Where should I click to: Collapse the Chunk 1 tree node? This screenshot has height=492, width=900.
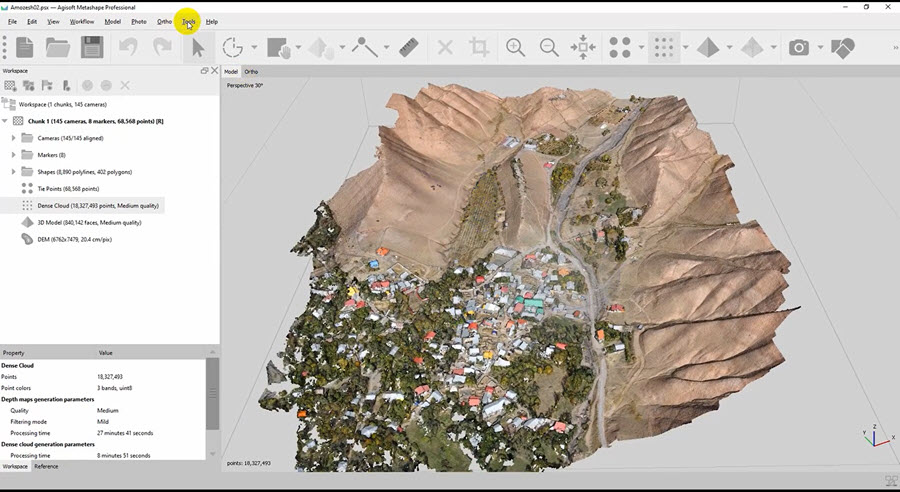click(x=5, y=121)
